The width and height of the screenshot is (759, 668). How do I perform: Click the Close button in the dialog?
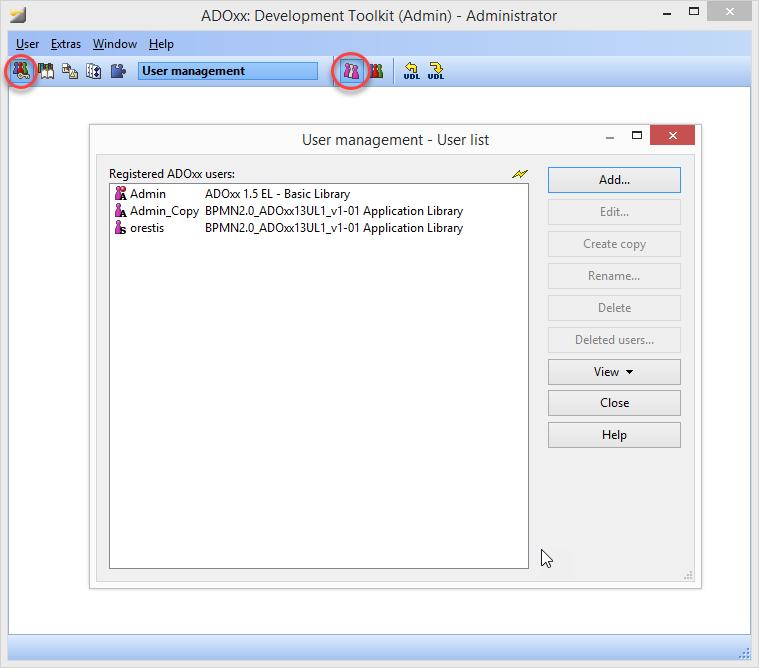coord(614,403)
